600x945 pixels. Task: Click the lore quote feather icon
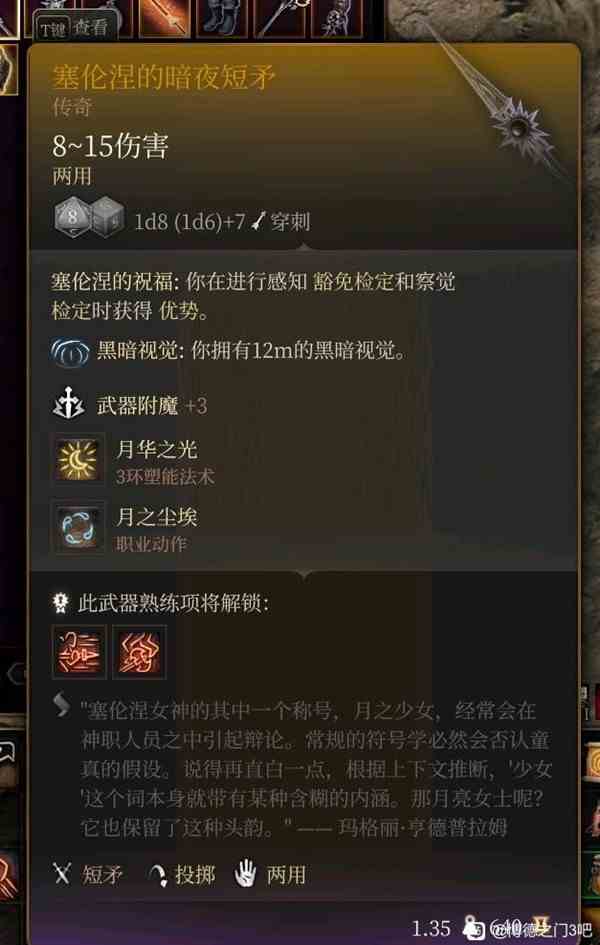coord(61,705)
